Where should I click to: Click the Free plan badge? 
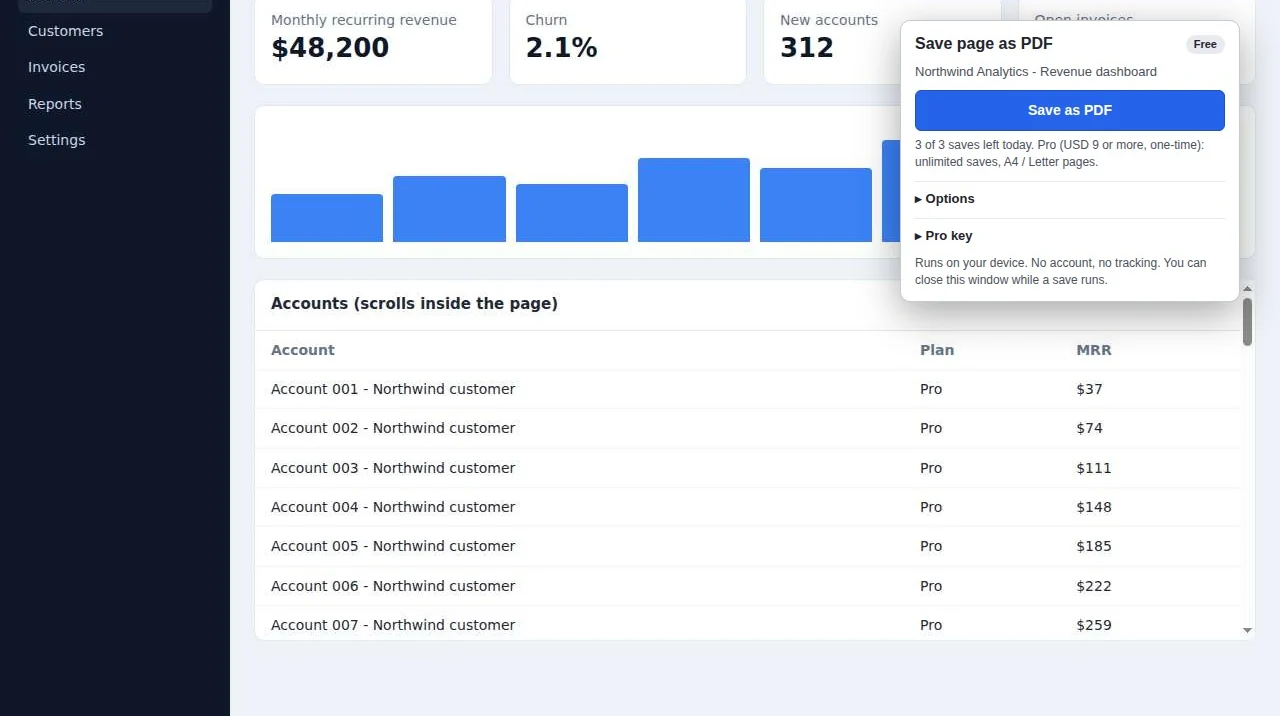click(x=1205, y=44)
